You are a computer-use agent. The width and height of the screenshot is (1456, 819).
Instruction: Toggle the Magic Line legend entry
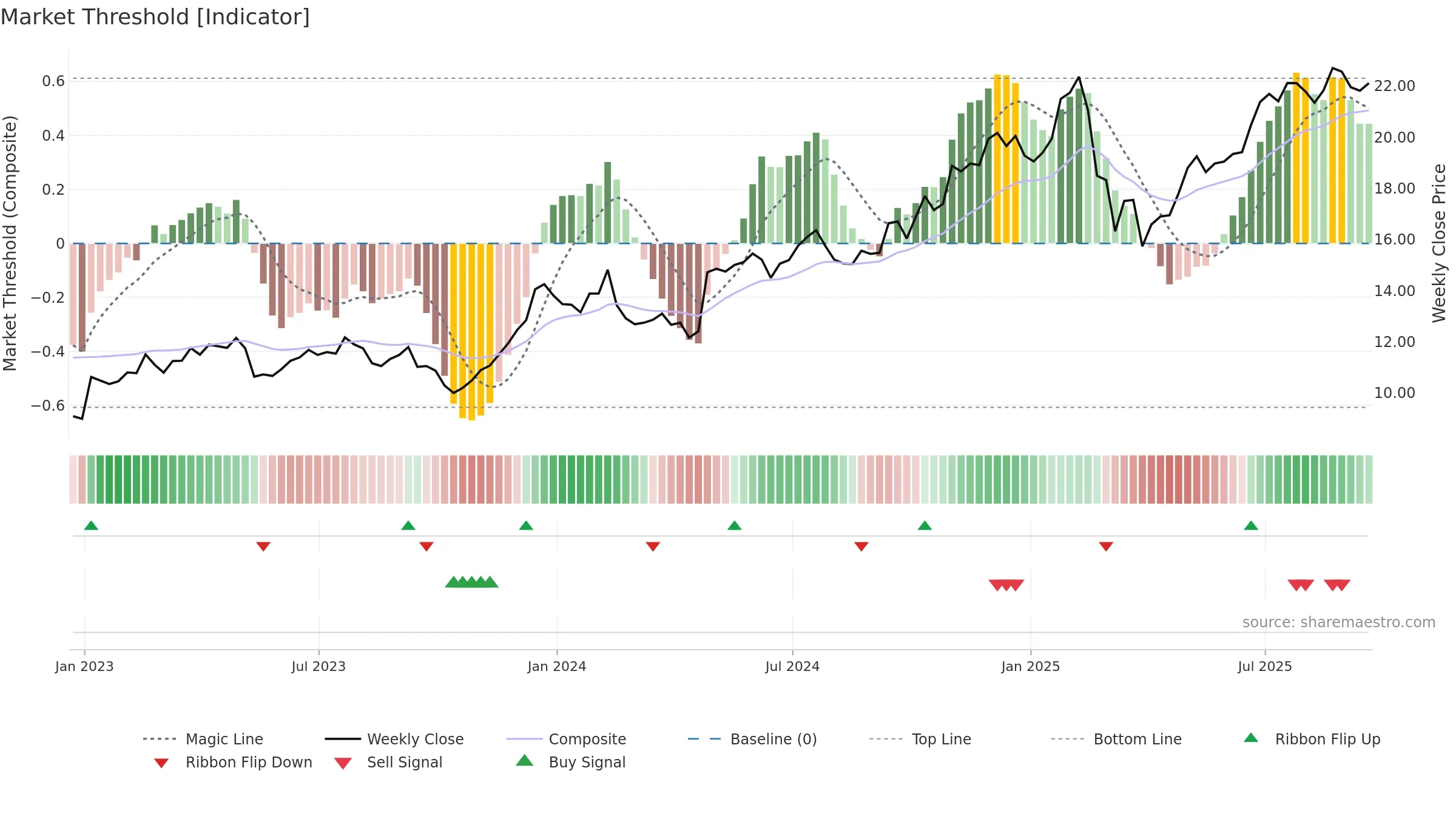pyautogui.click(x=203, y=739)
